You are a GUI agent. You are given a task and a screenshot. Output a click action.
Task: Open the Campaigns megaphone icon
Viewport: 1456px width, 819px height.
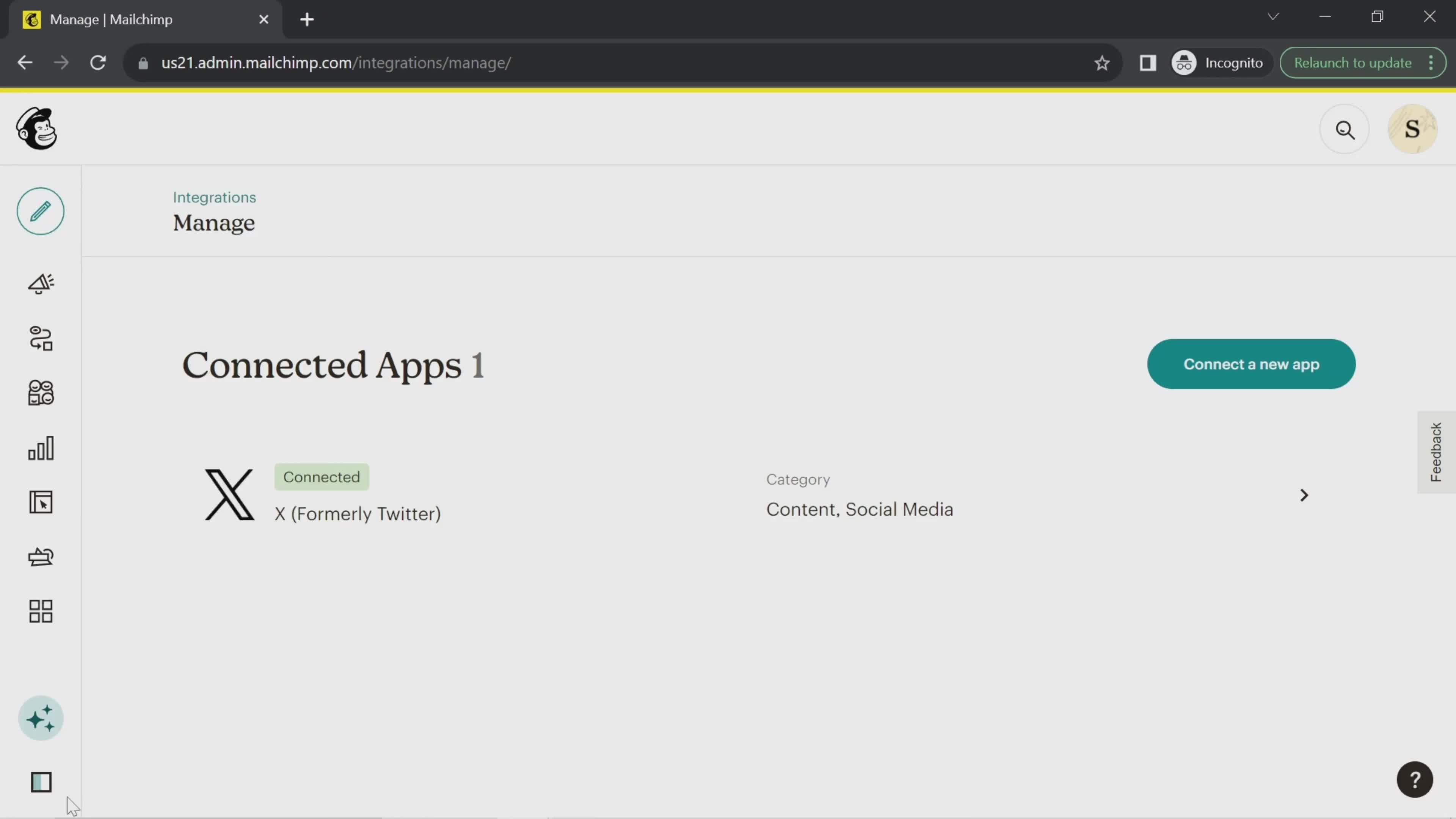41,283
